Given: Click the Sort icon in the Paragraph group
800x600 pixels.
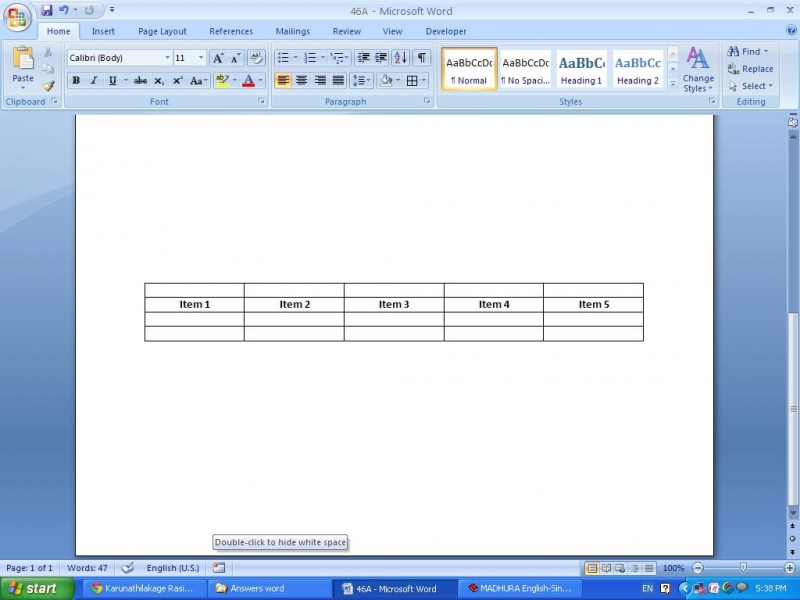Looking at the screenshot, I should pos(400,58).
